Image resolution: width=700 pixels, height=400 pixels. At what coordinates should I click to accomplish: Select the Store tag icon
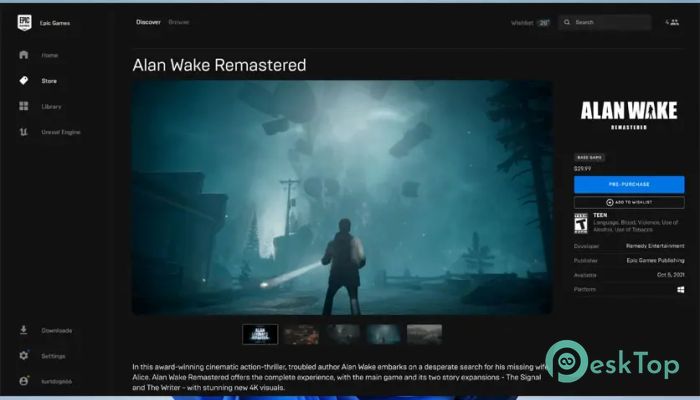tap(24, 80)
